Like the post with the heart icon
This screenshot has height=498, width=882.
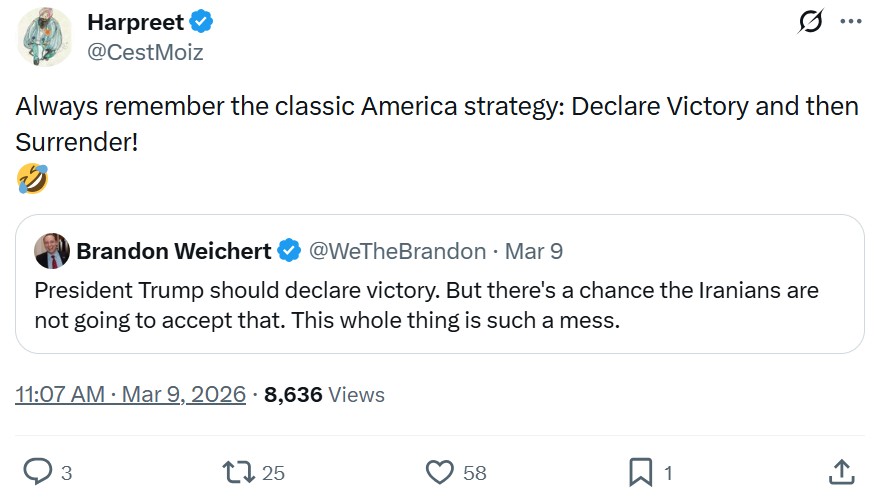click(440, 471)
